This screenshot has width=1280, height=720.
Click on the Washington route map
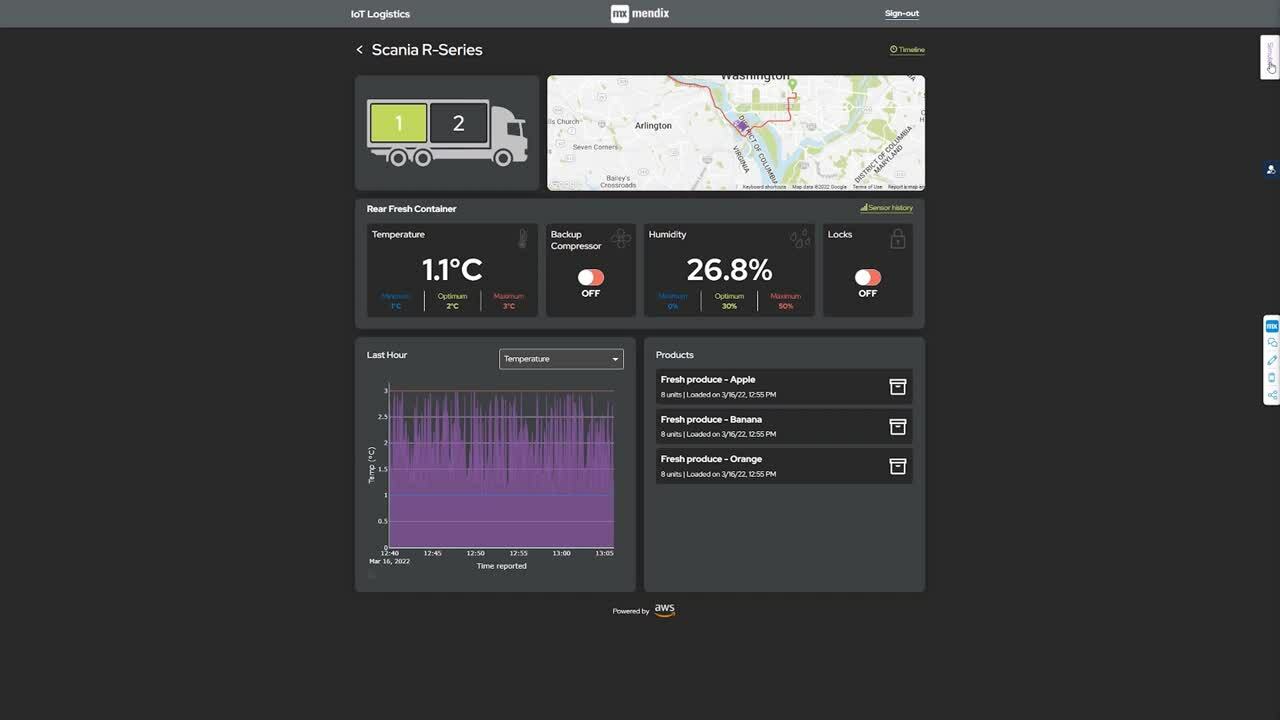736,133
